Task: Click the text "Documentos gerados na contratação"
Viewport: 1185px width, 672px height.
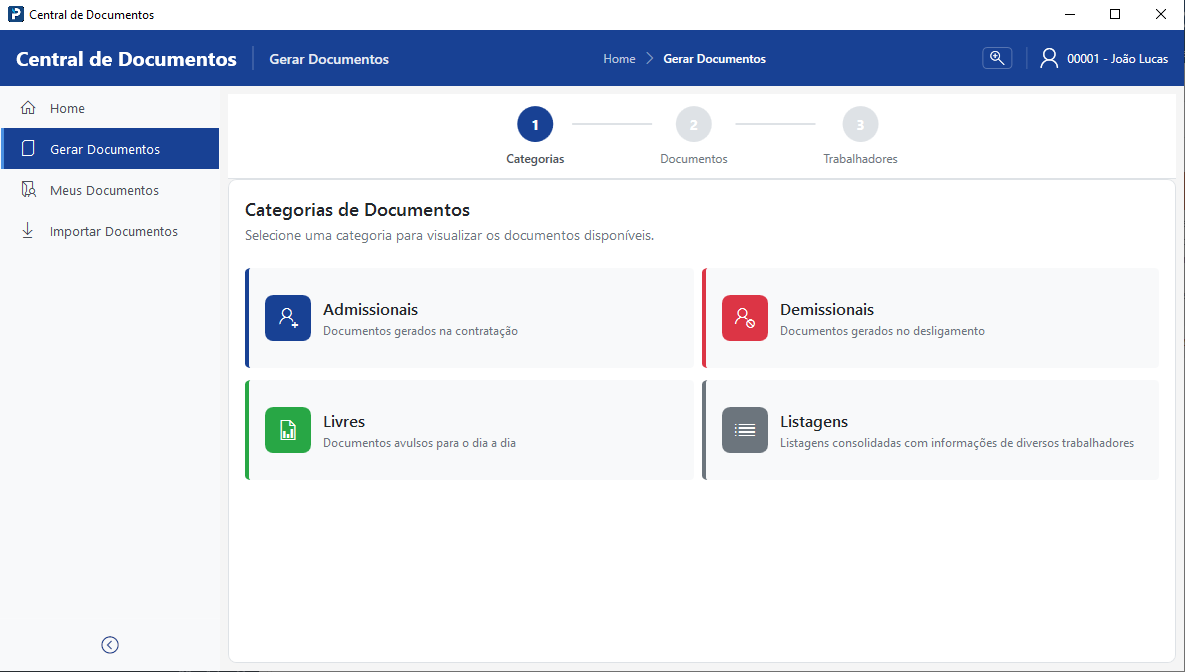Action: pyautogui.click(x=420, y=331)
